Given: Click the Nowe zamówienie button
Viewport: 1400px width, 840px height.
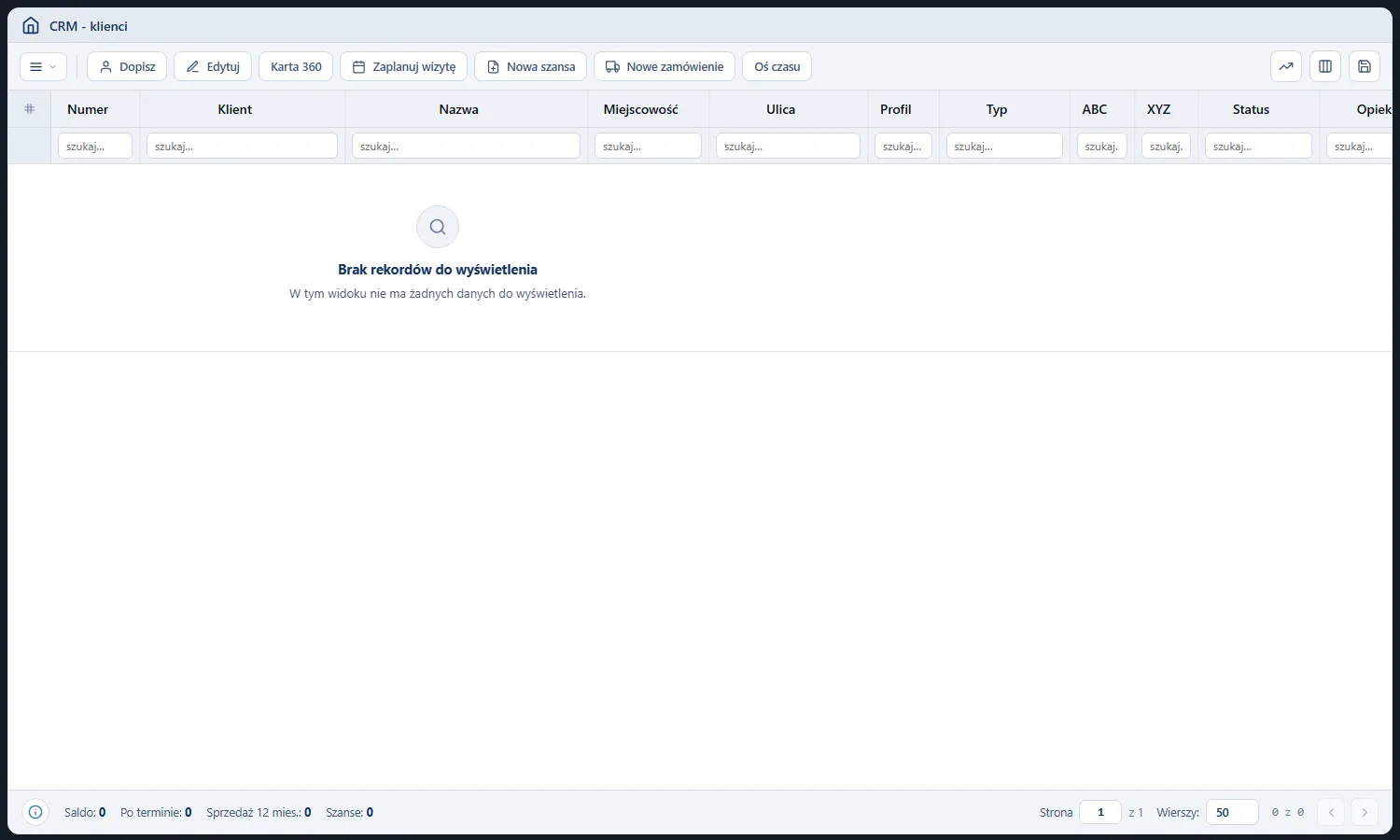Looking at the screenshot, I should (665, 66).
